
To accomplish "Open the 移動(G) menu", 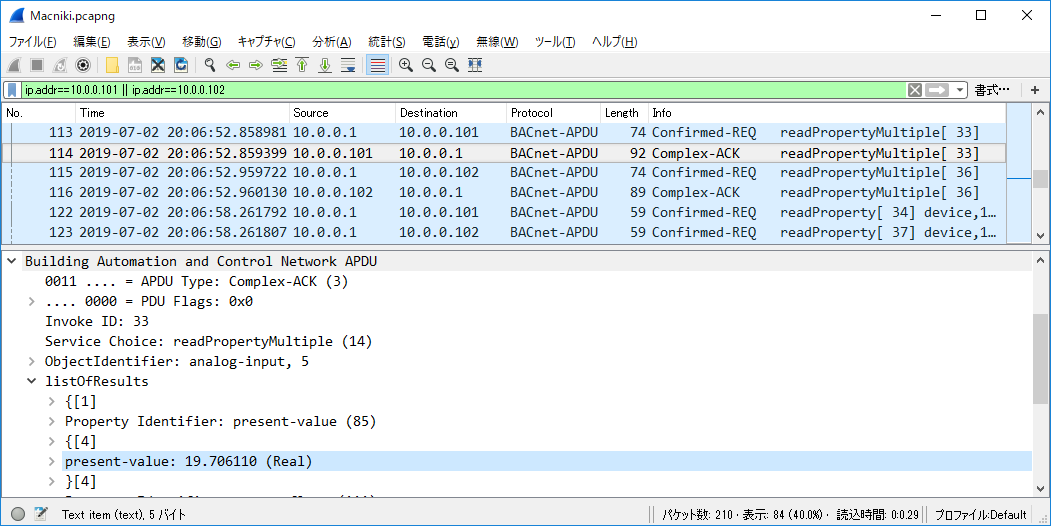I will tap(202, 42).
